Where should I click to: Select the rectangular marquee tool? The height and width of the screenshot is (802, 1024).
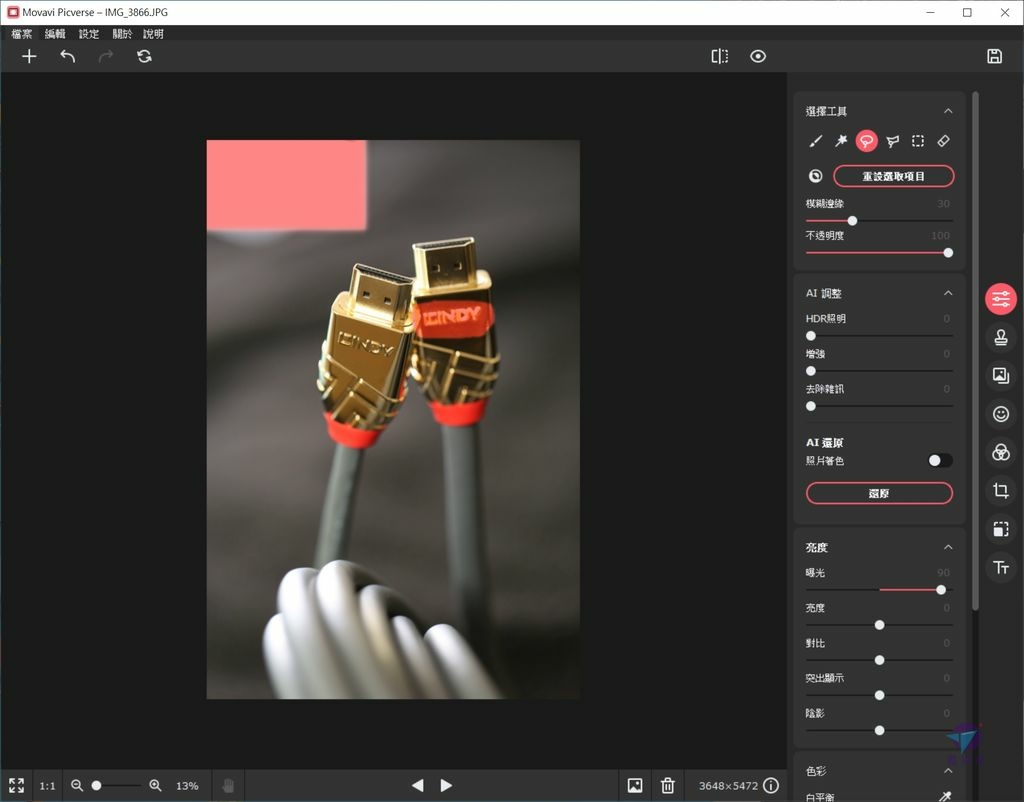click(918, 140)
